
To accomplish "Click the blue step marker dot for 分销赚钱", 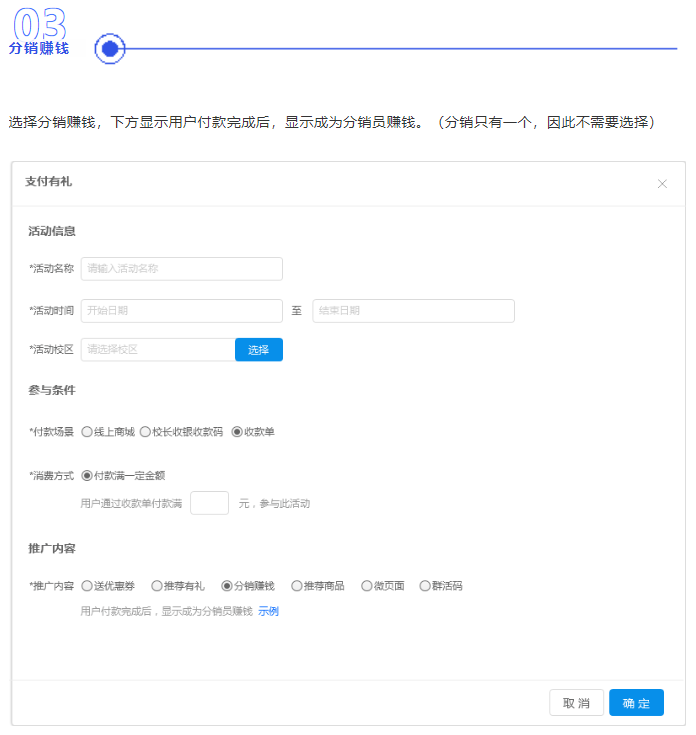I will (110, 48).
